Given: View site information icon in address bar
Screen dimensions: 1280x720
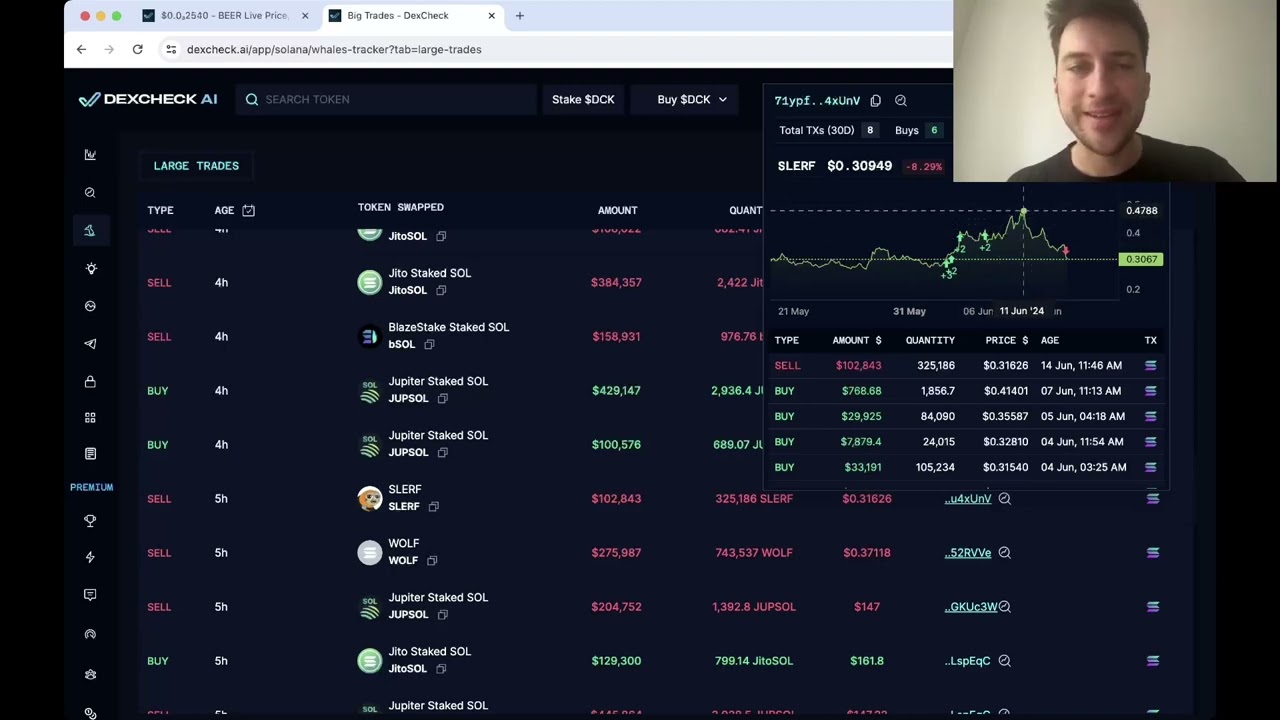Looking at the screenshot, I should point(171,49).
